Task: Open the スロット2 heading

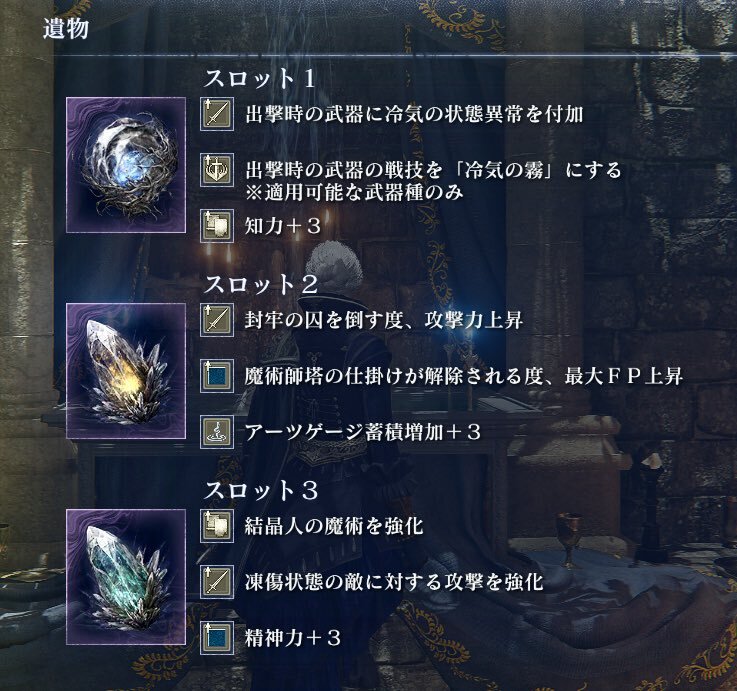Action: point(261,284)
